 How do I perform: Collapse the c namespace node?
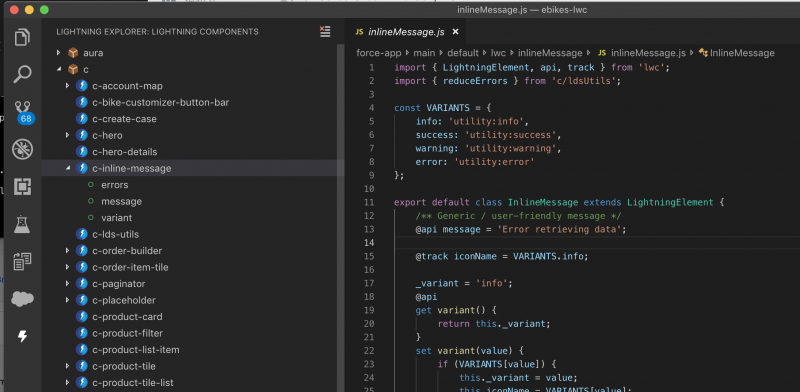(x=58, y=69)
